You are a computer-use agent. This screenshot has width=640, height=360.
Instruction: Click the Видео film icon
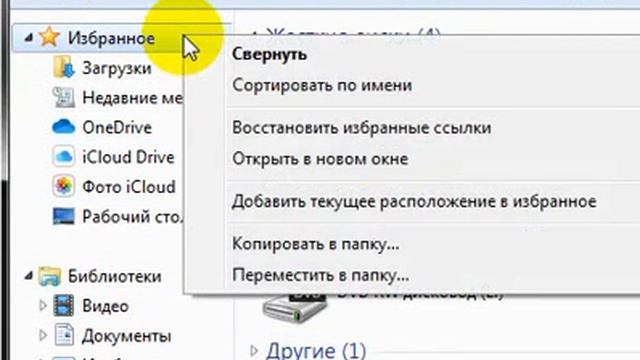click(64, 306)
